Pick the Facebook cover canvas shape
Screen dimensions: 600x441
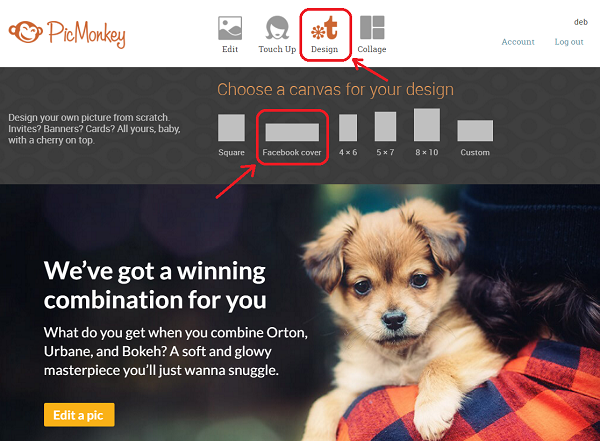292,132
